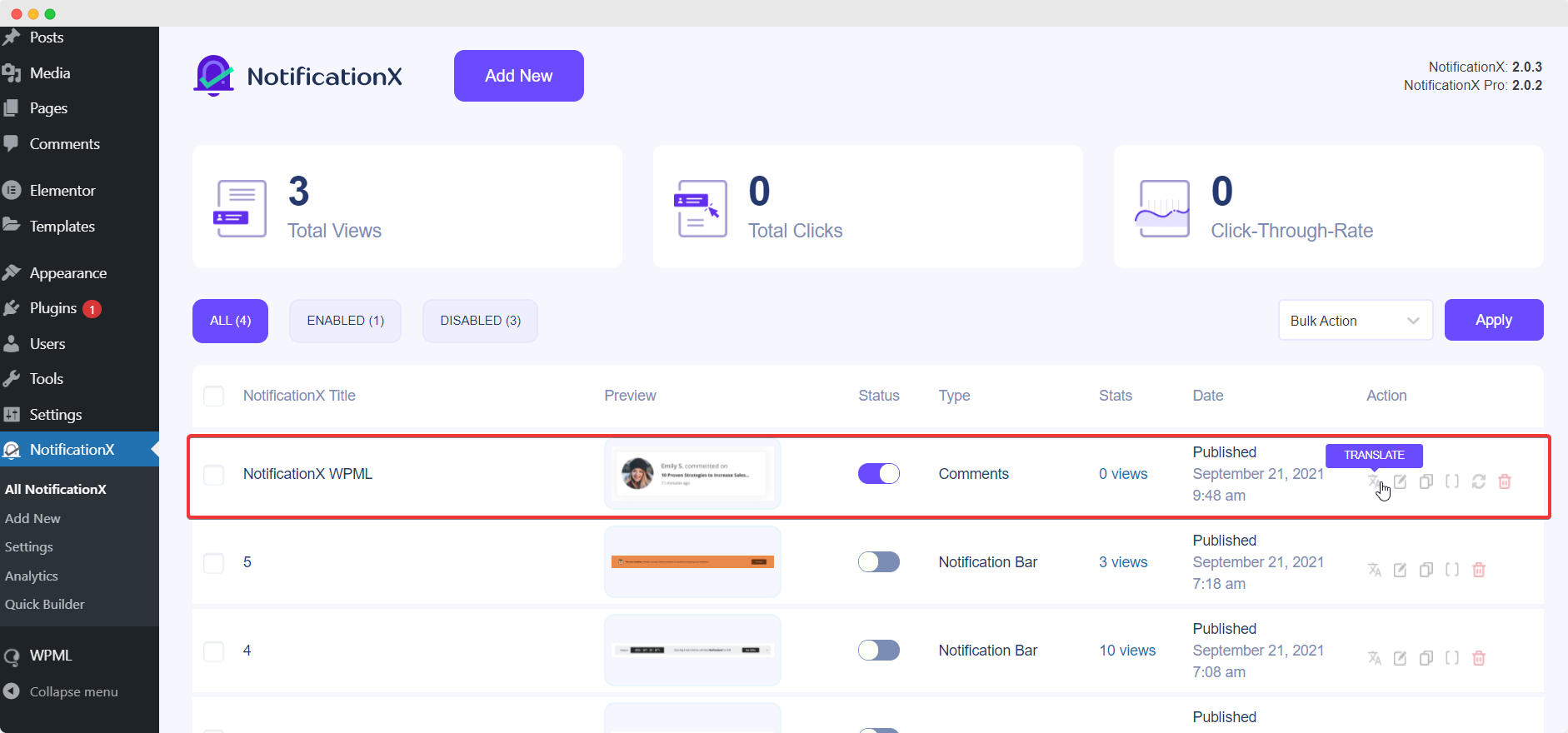Click the purple Add New button
Screen dimensions: 1568x733
519,76
